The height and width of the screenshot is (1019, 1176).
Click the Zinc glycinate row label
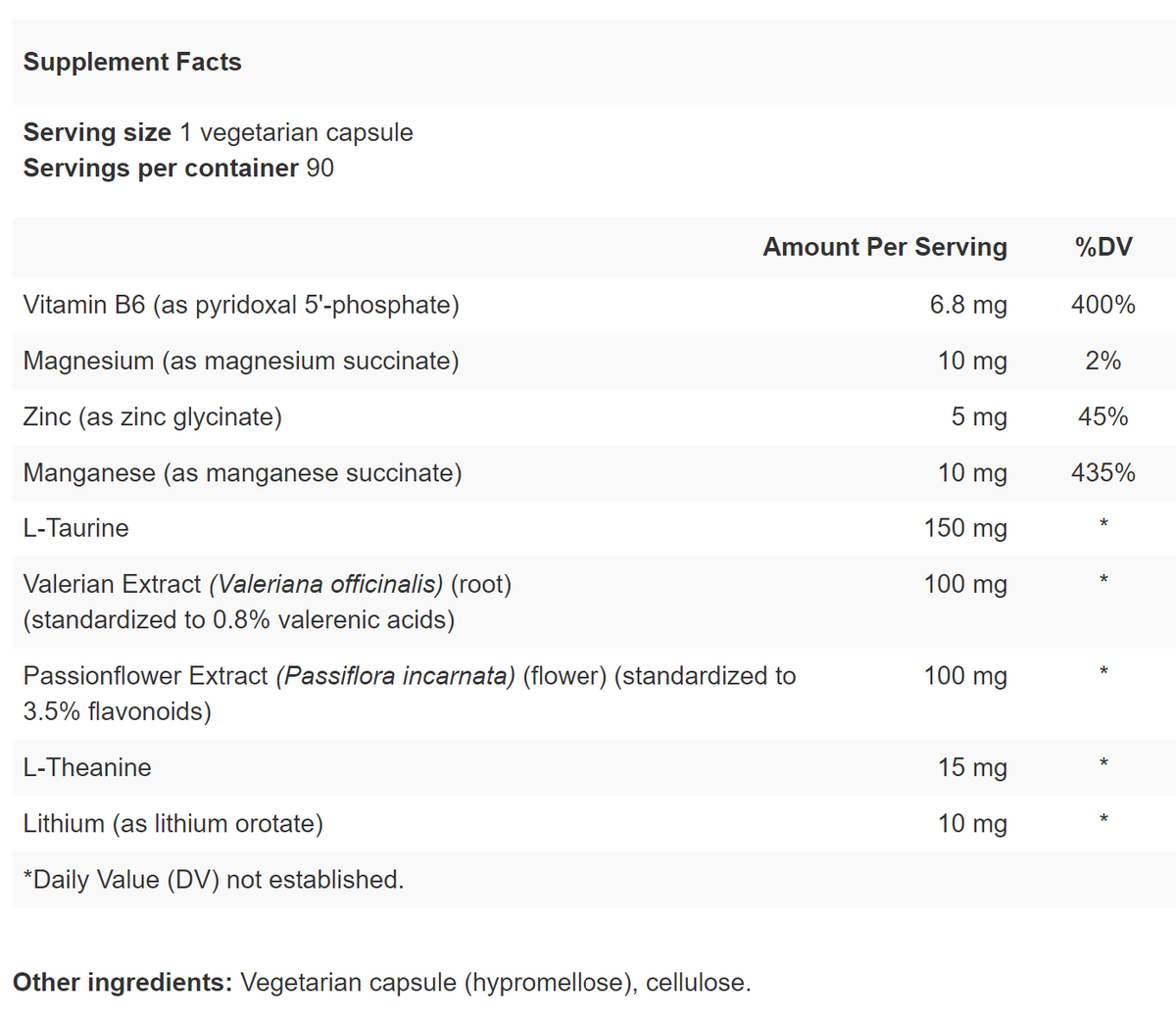point(153,416)
